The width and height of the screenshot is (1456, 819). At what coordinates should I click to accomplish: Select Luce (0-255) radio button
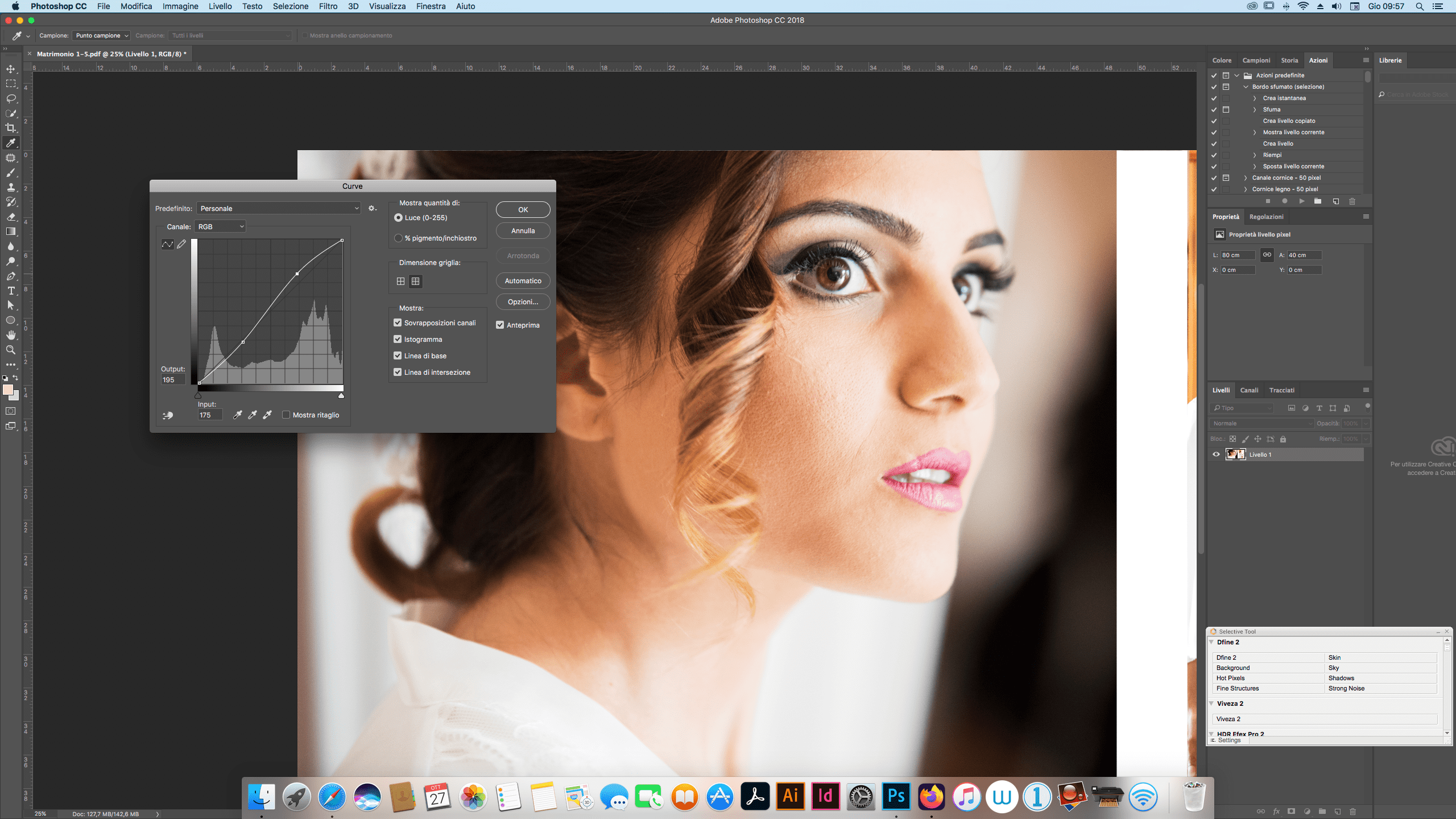pyautogui.click(x=398, y=218)
